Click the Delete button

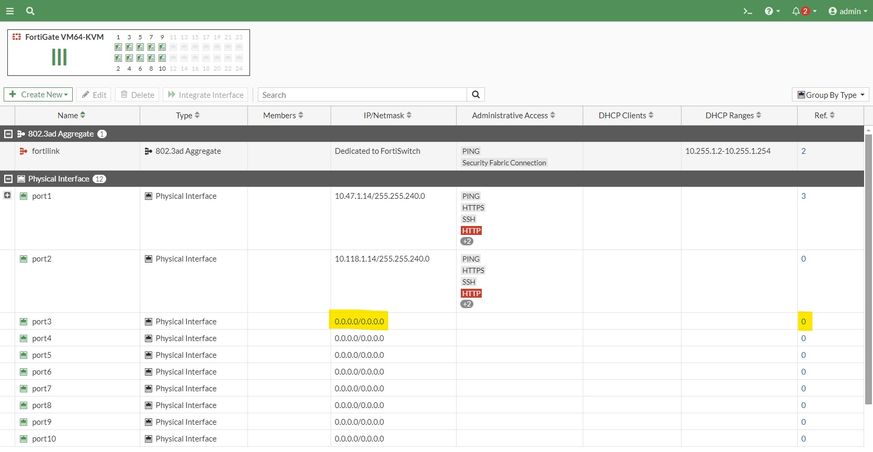[137, 95]
